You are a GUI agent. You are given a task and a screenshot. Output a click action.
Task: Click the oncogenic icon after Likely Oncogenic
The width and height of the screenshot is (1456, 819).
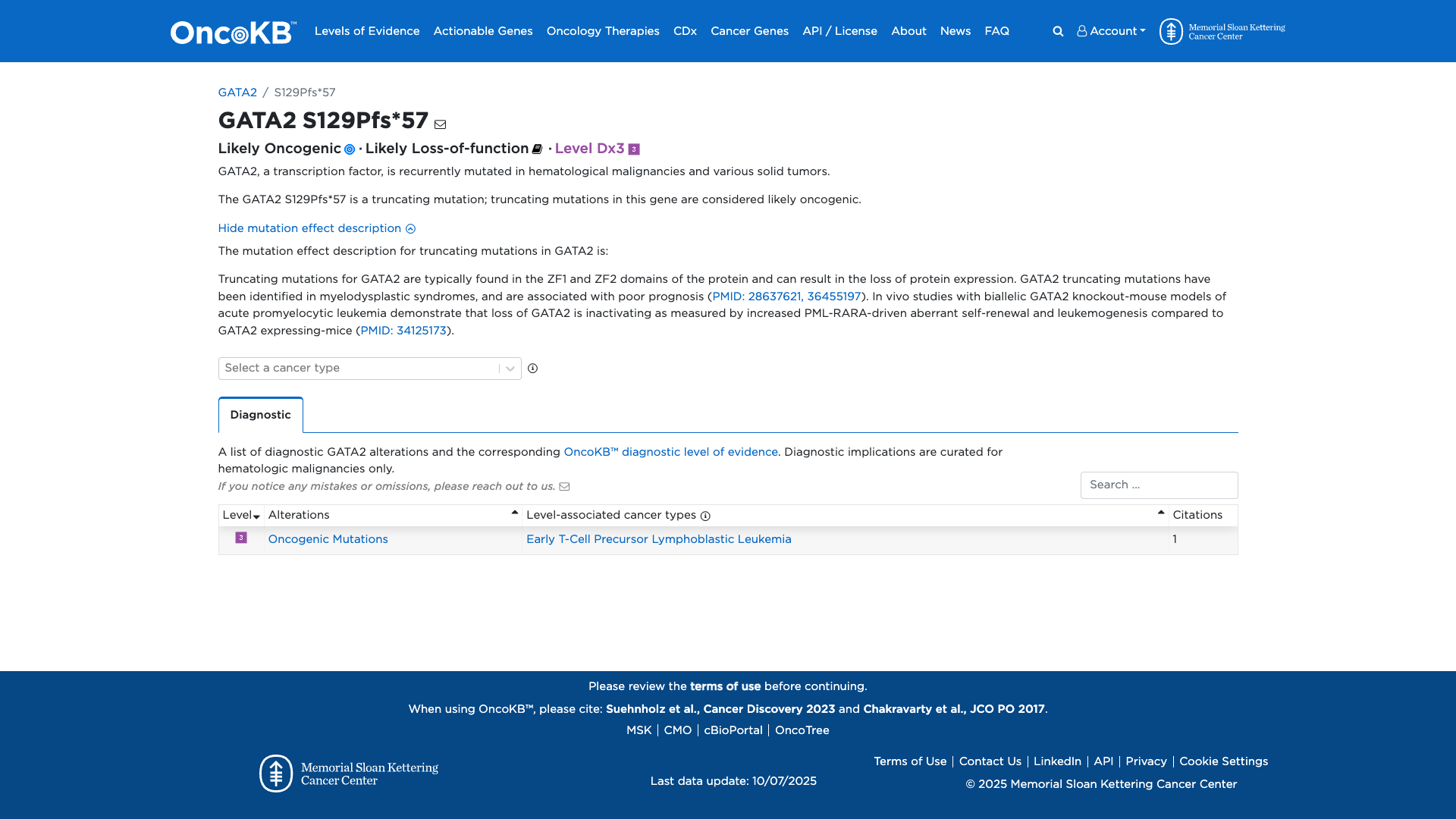pos(350,149)
